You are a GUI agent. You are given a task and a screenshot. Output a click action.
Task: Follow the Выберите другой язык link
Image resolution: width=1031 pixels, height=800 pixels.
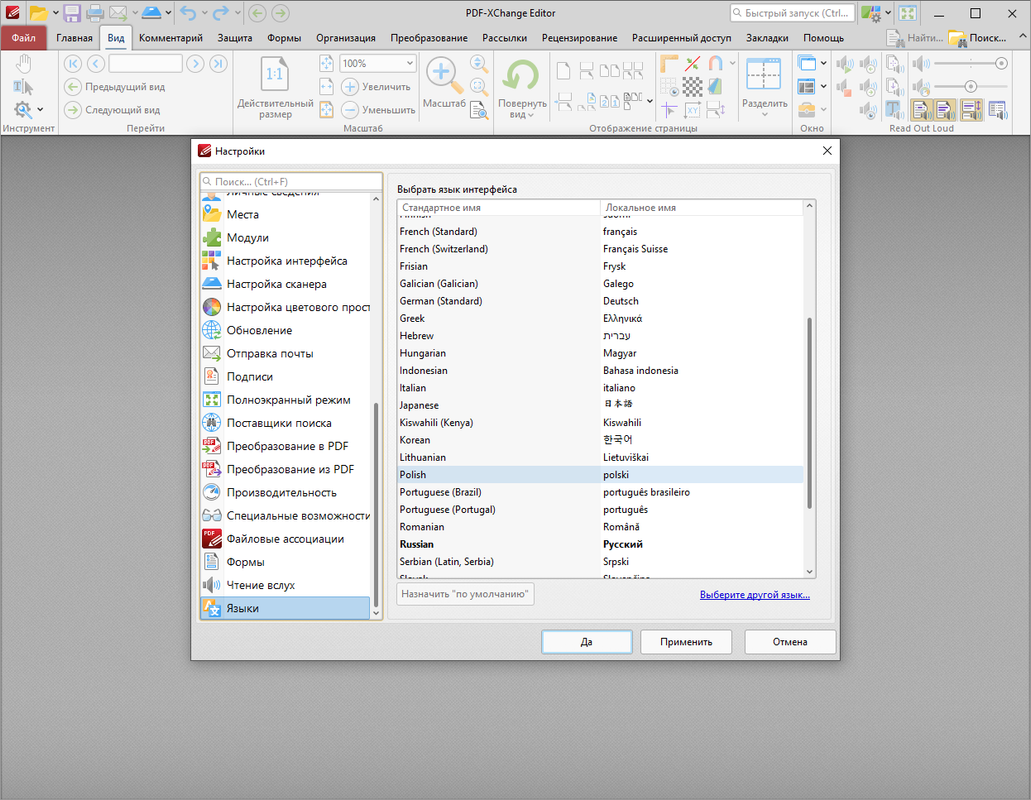click(754, 595)
